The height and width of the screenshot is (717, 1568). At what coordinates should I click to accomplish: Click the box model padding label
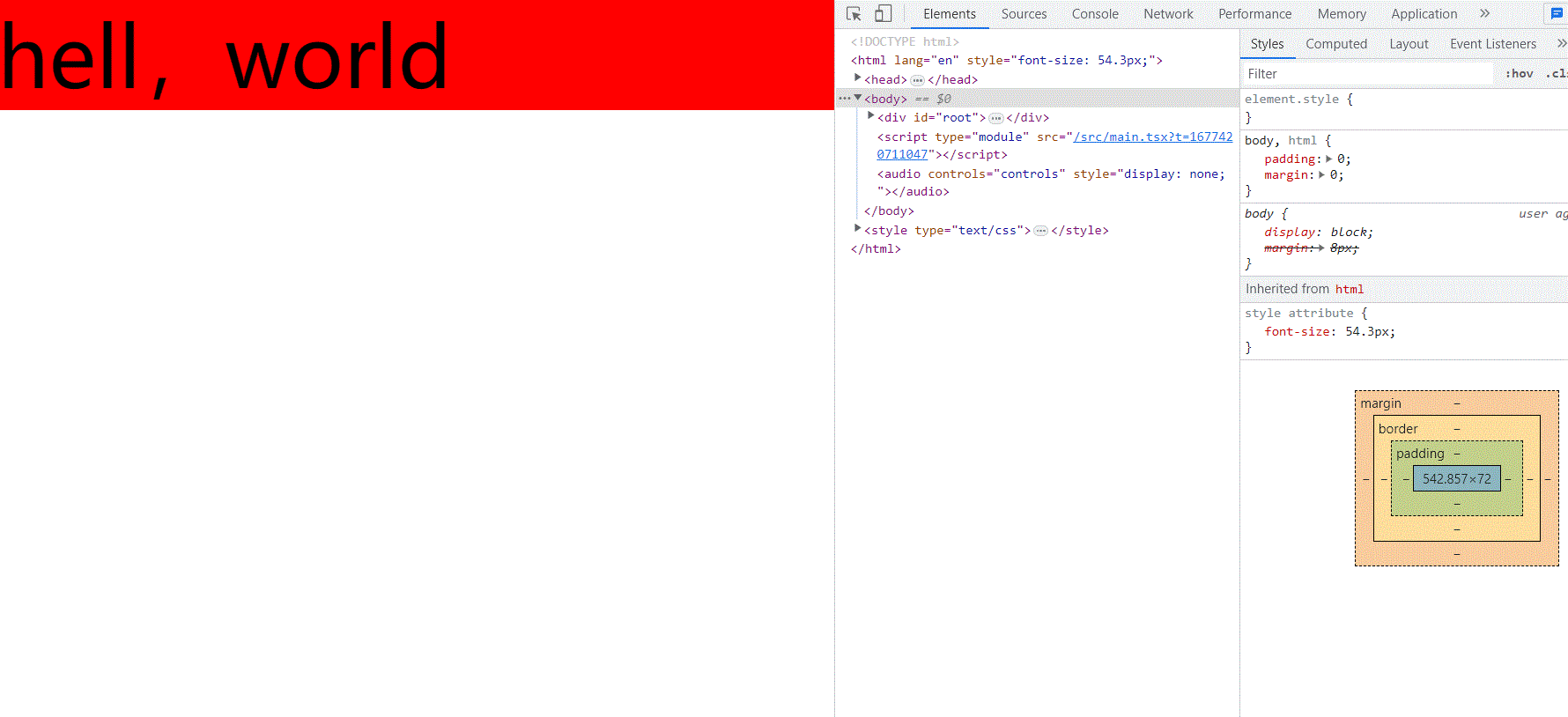(x=1420, y=454)
